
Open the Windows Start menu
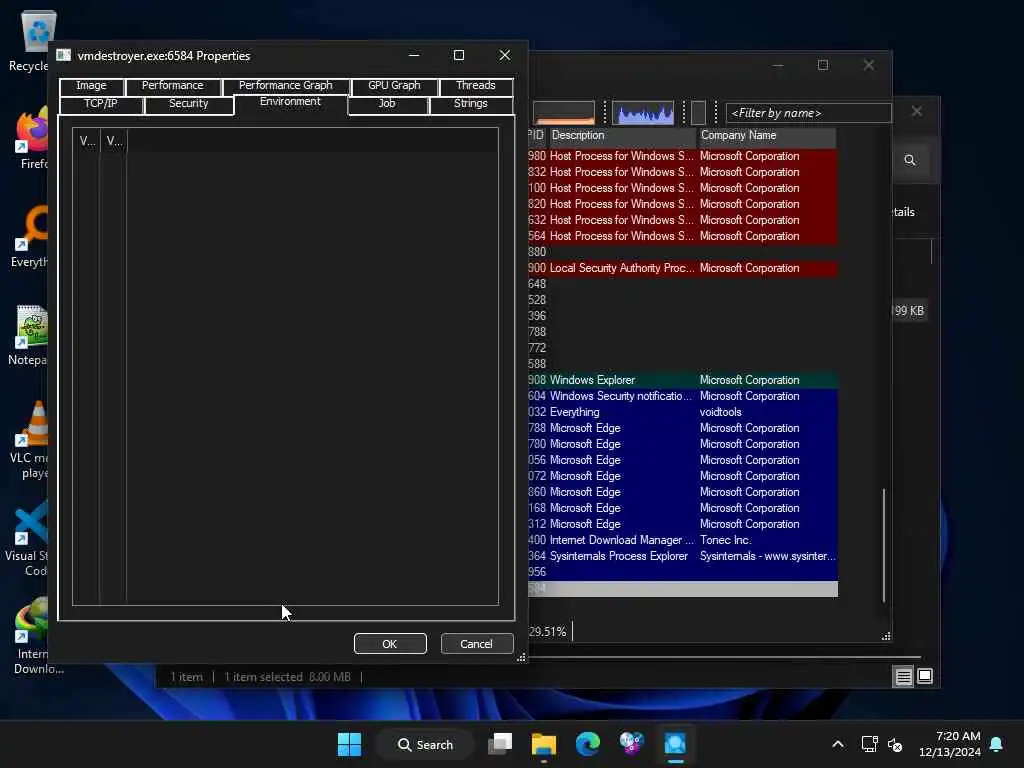click(x=349, y=744)
